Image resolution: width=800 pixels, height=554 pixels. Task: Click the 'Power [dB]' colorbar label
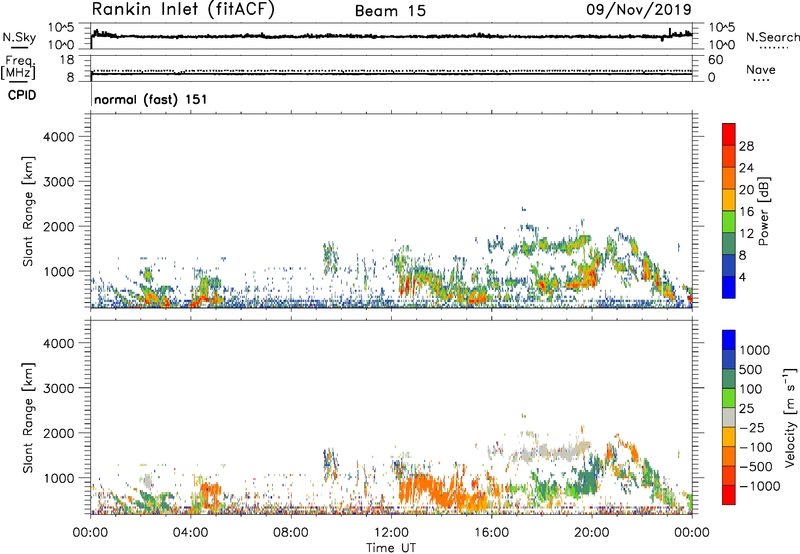pos(764,211)
